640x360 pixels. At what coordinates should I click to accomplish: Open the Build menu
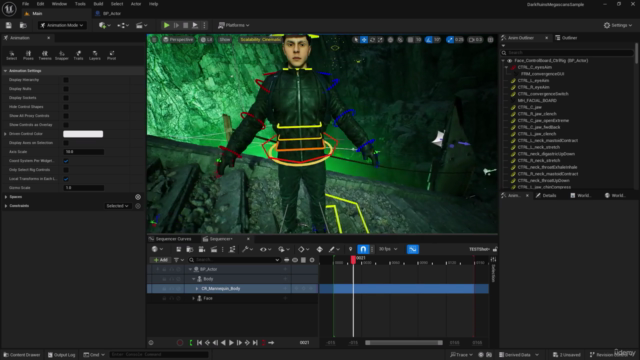[98, 4]
